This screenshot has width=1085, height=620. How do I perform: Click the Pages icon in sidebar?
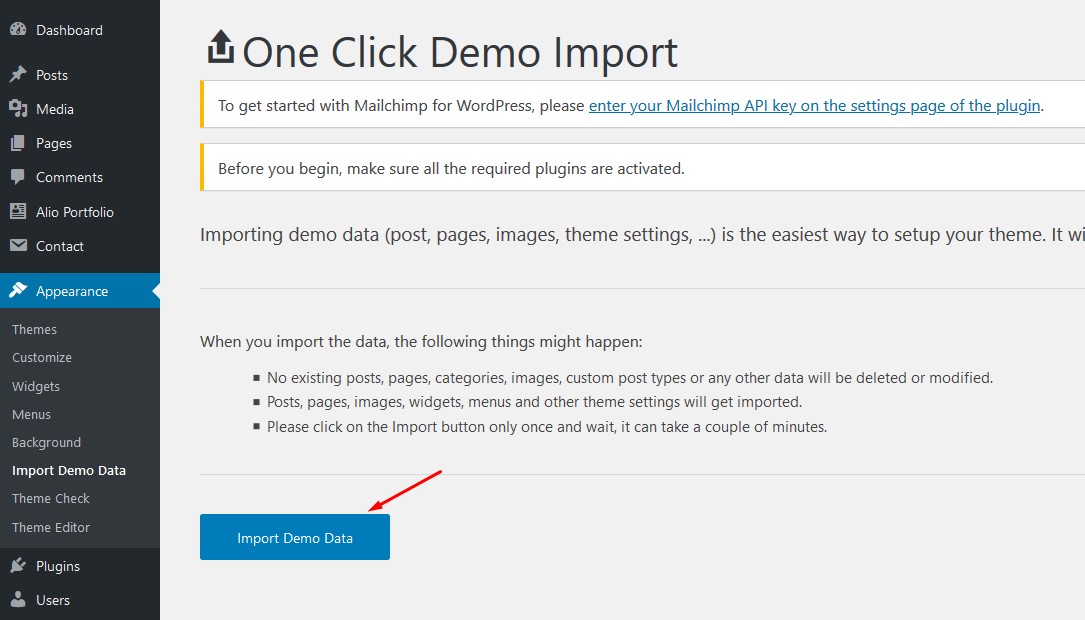click(x=18, y=143)
